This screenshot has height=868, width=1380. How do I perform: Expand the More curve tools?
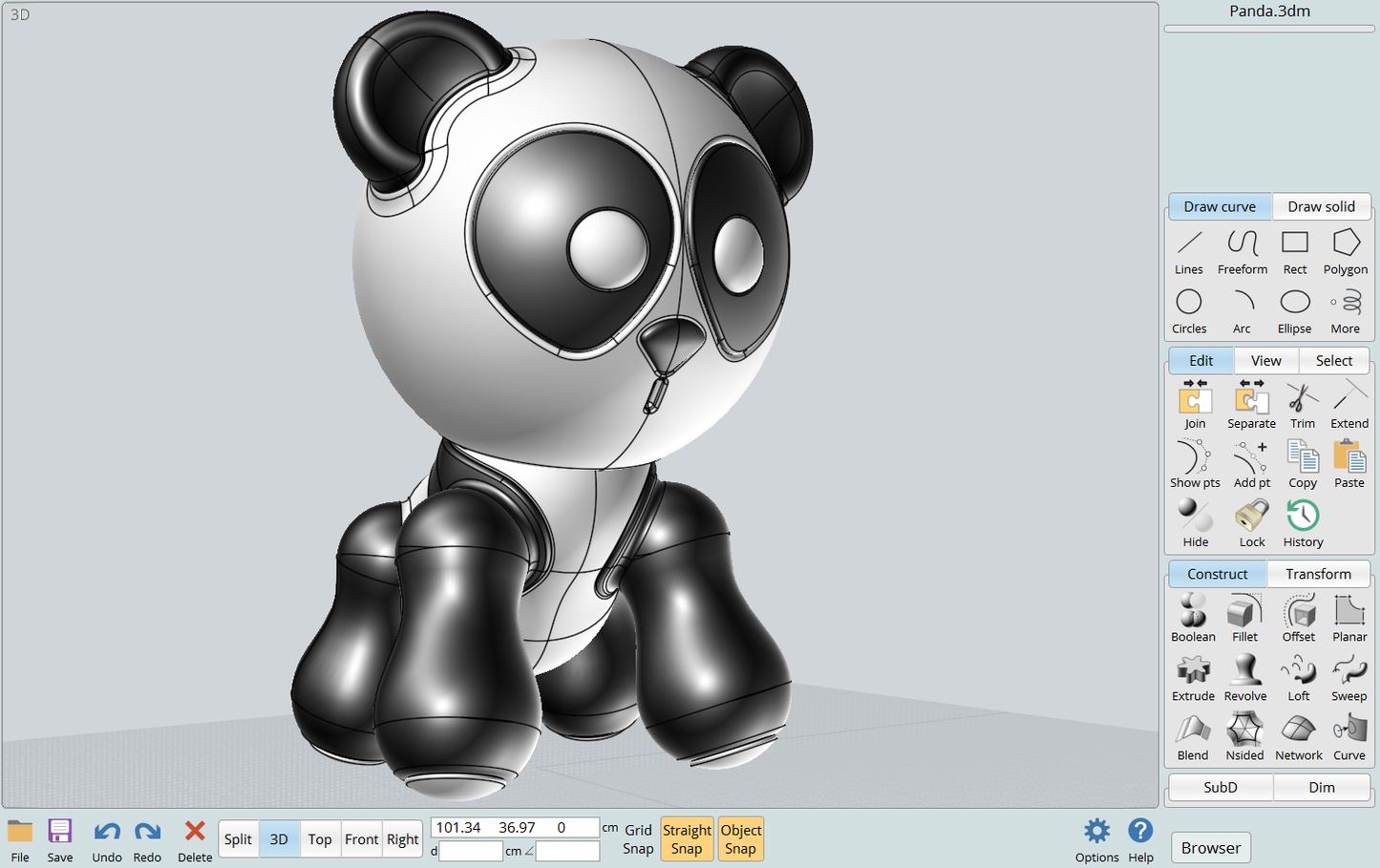[1345, 311]
